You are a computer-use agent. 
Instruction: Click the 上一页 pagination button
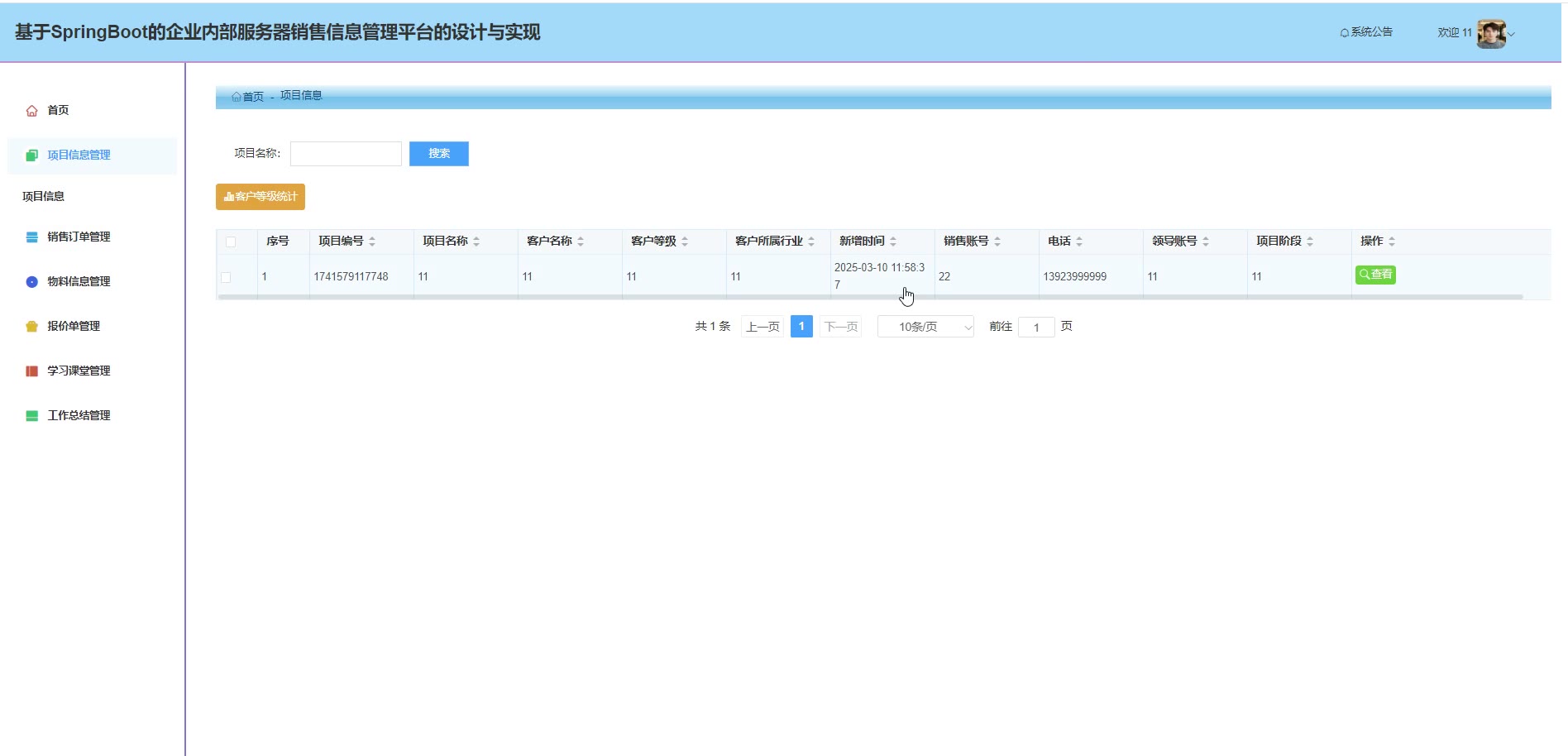pos(762,327)
